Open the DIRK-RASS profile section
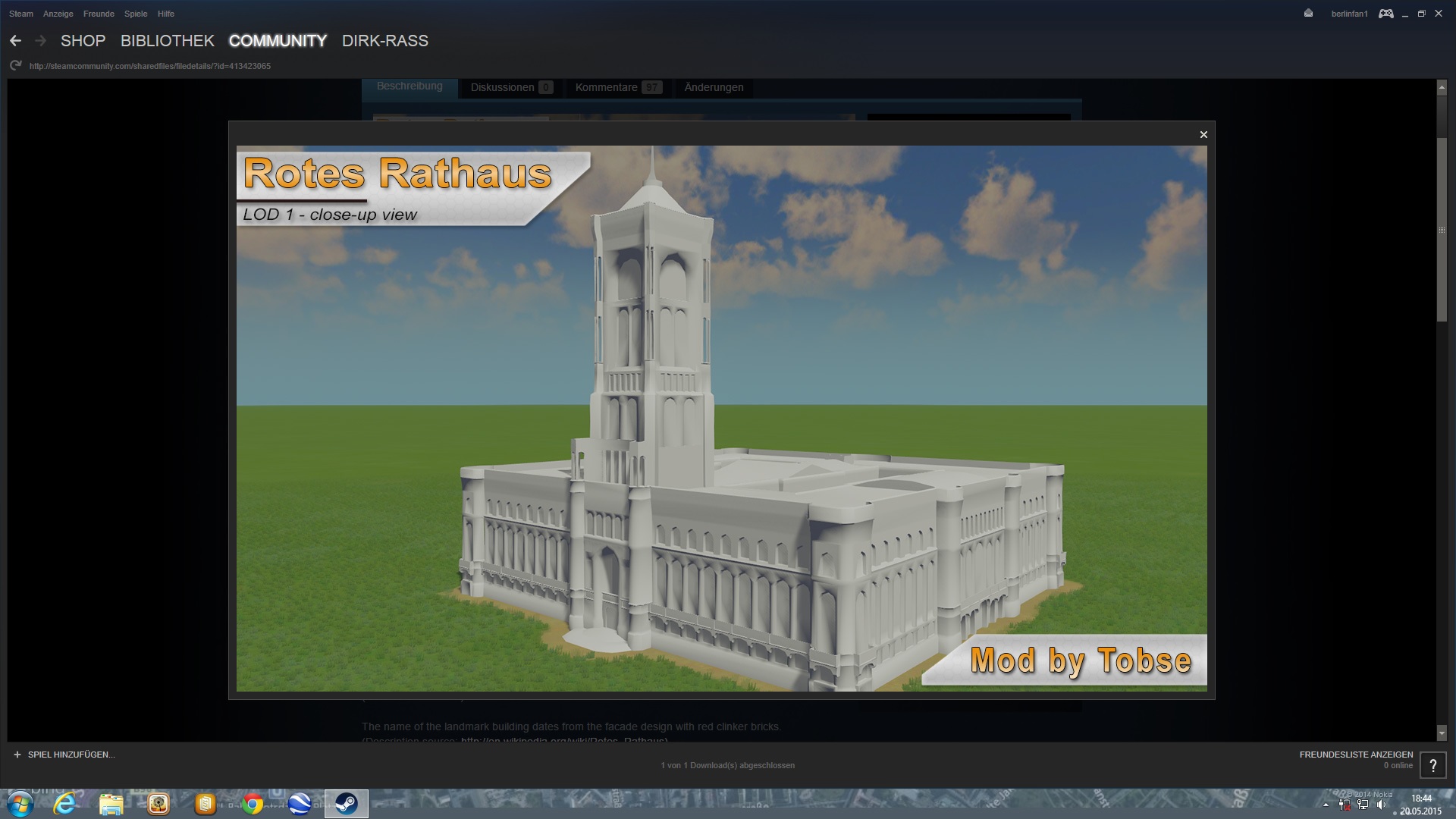The height and width of the screenshot is (819, 1456). 384,41
